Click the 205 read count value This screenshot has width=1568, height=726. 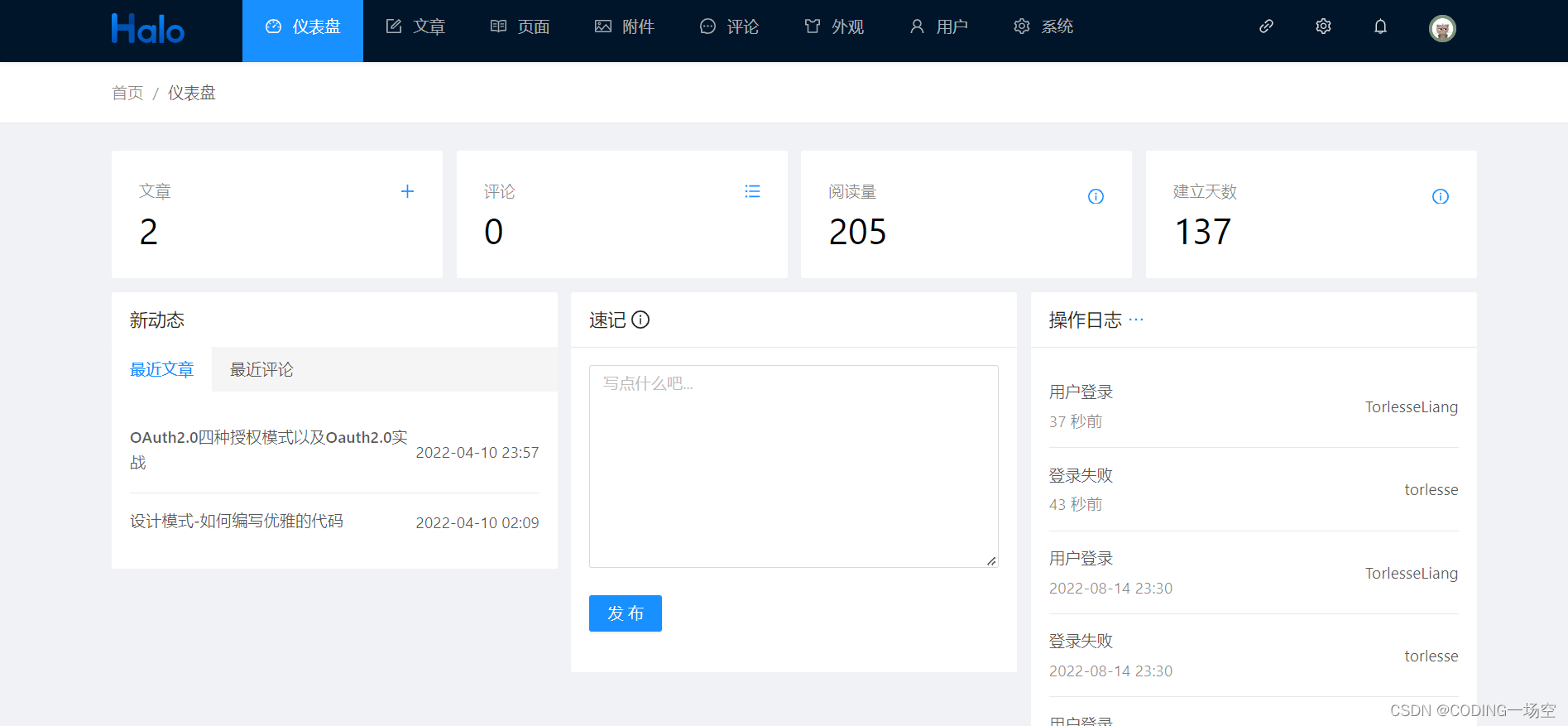point(857,232)
